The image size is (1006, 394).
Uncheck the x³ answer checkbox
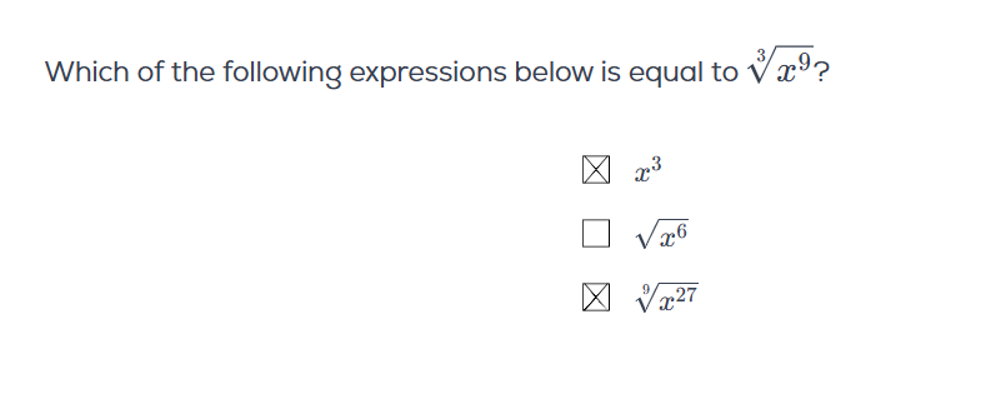596,170
